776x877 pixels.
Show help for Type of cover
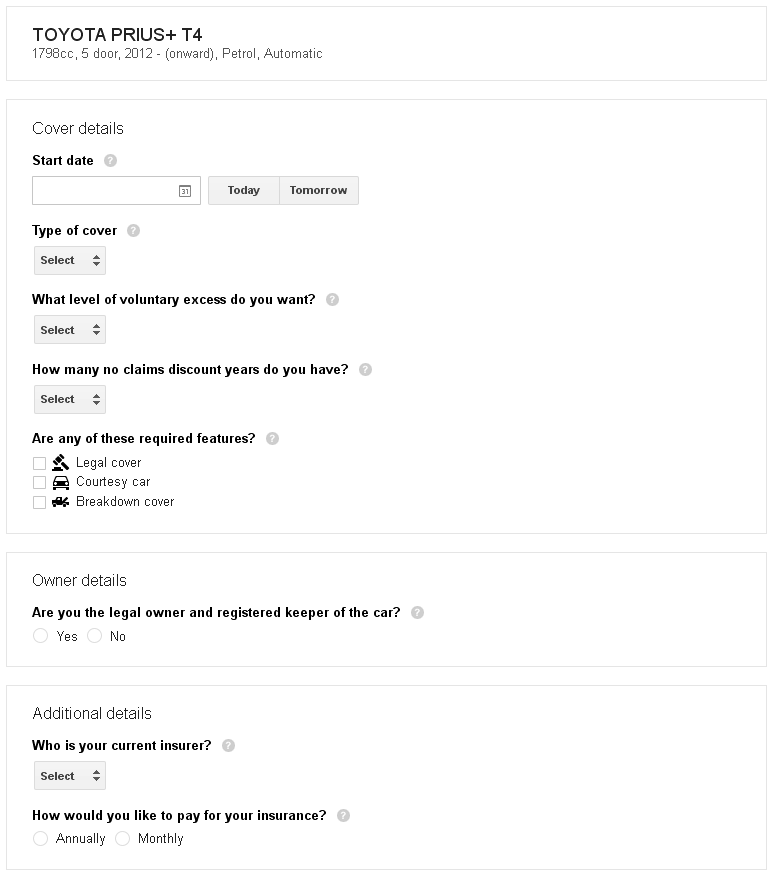click(x=133, y=230)
